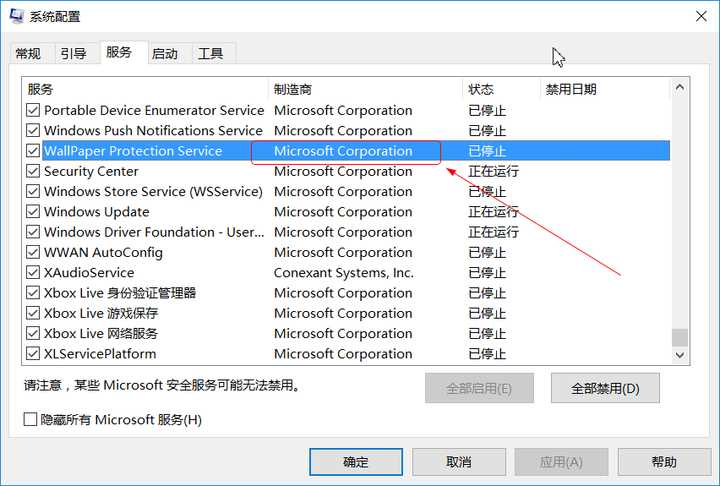The image size is (720, 486).
Task: Open help with the 帮助 button
Action: pyautogui.click(x=664, y=462)
